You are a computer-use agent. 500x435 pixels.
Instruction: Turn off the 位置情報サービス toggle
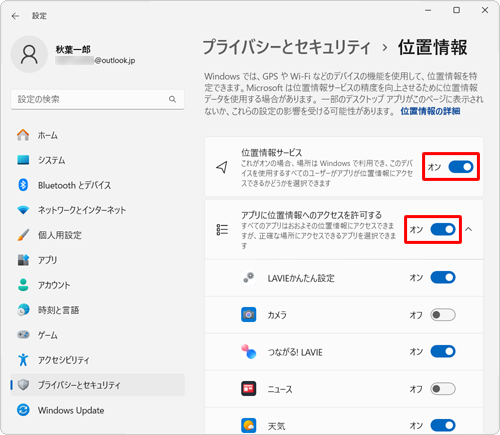[461, 167]
